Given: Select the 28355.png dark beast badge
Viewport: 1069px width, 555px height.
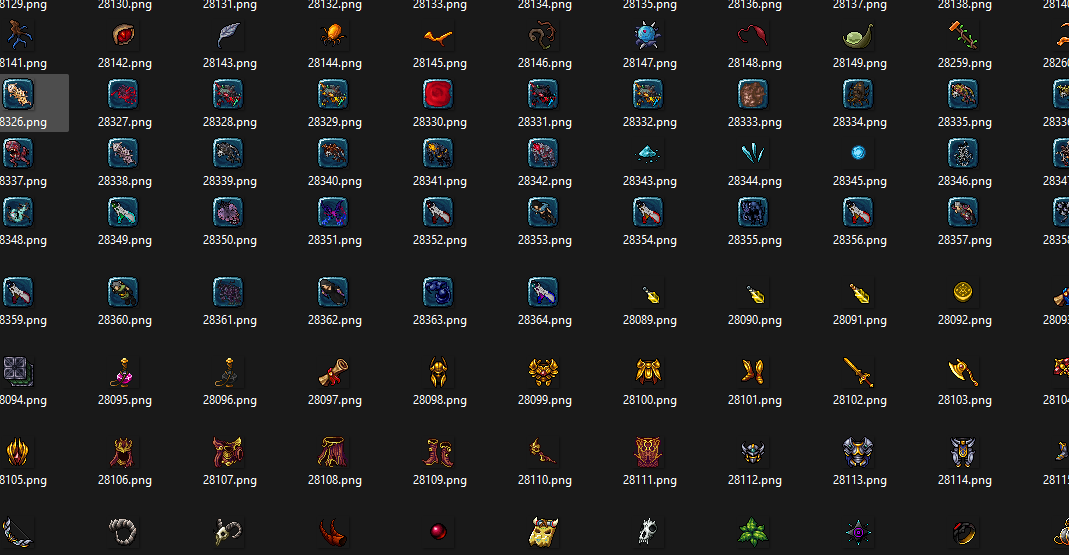Looking at the screenshot, I should click(x=753, y=212).
